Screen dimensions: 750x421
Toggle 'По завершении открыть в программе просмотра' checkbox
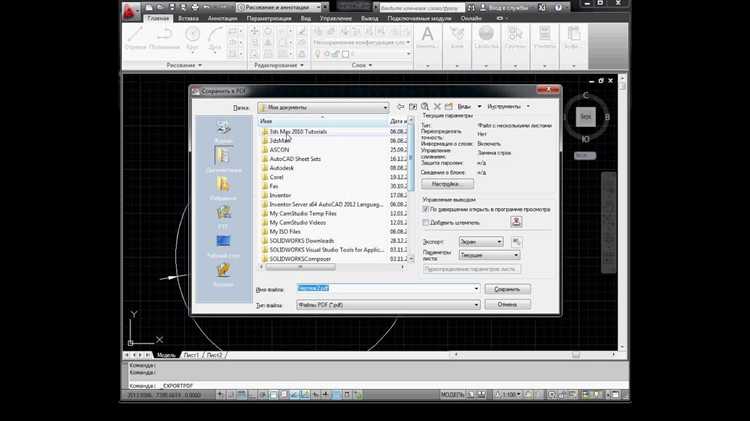coord(425,210)
